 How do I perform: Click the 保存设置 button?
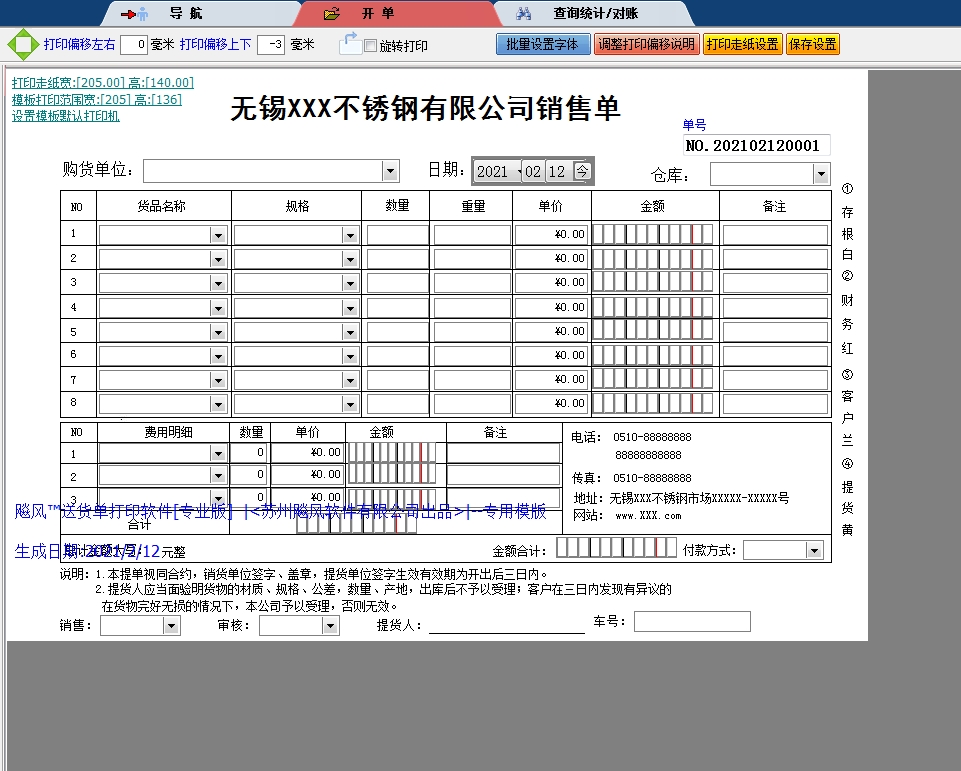coord(812,45)
